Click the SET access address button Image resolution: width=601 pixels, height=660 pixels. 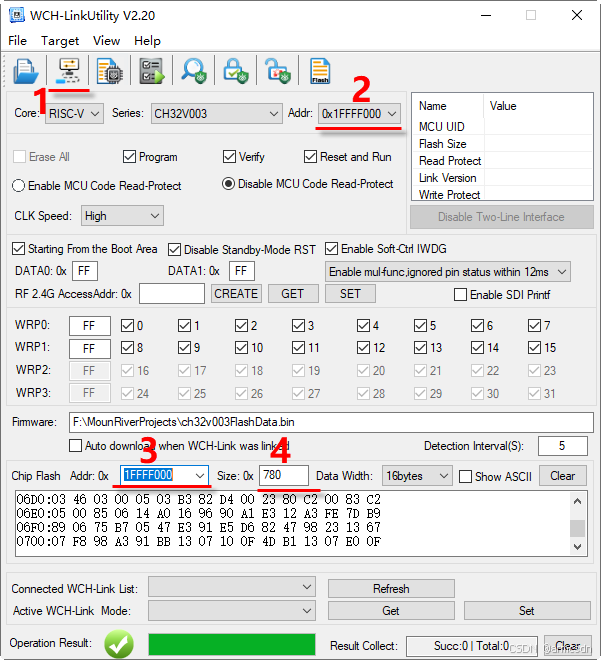pyautogui.click(x=350, y=293)
